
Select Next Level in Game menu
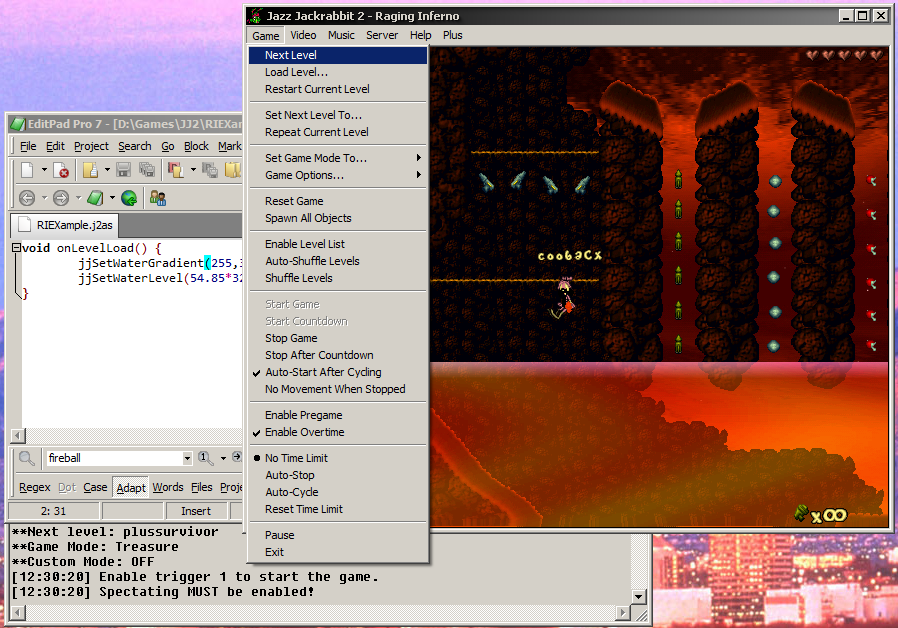(338, 55)
